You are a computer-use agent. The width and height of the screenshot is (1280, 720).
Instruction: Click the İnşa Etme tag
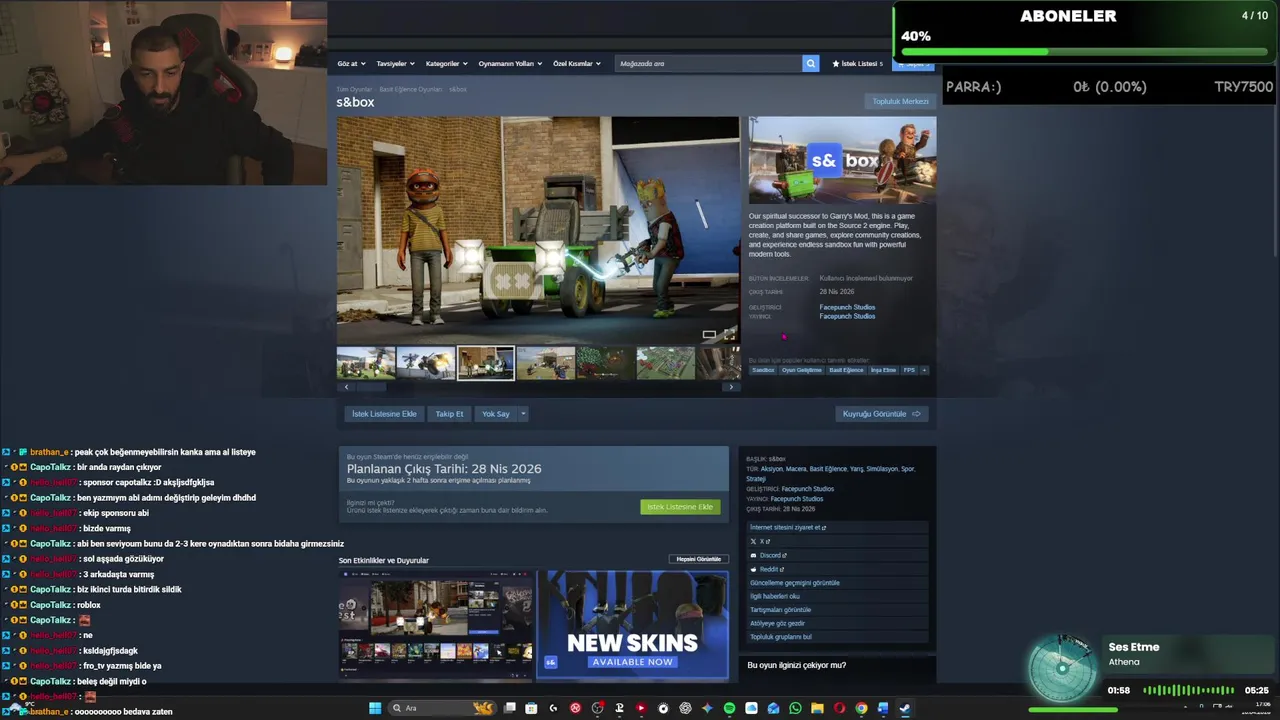coord(883,370)
